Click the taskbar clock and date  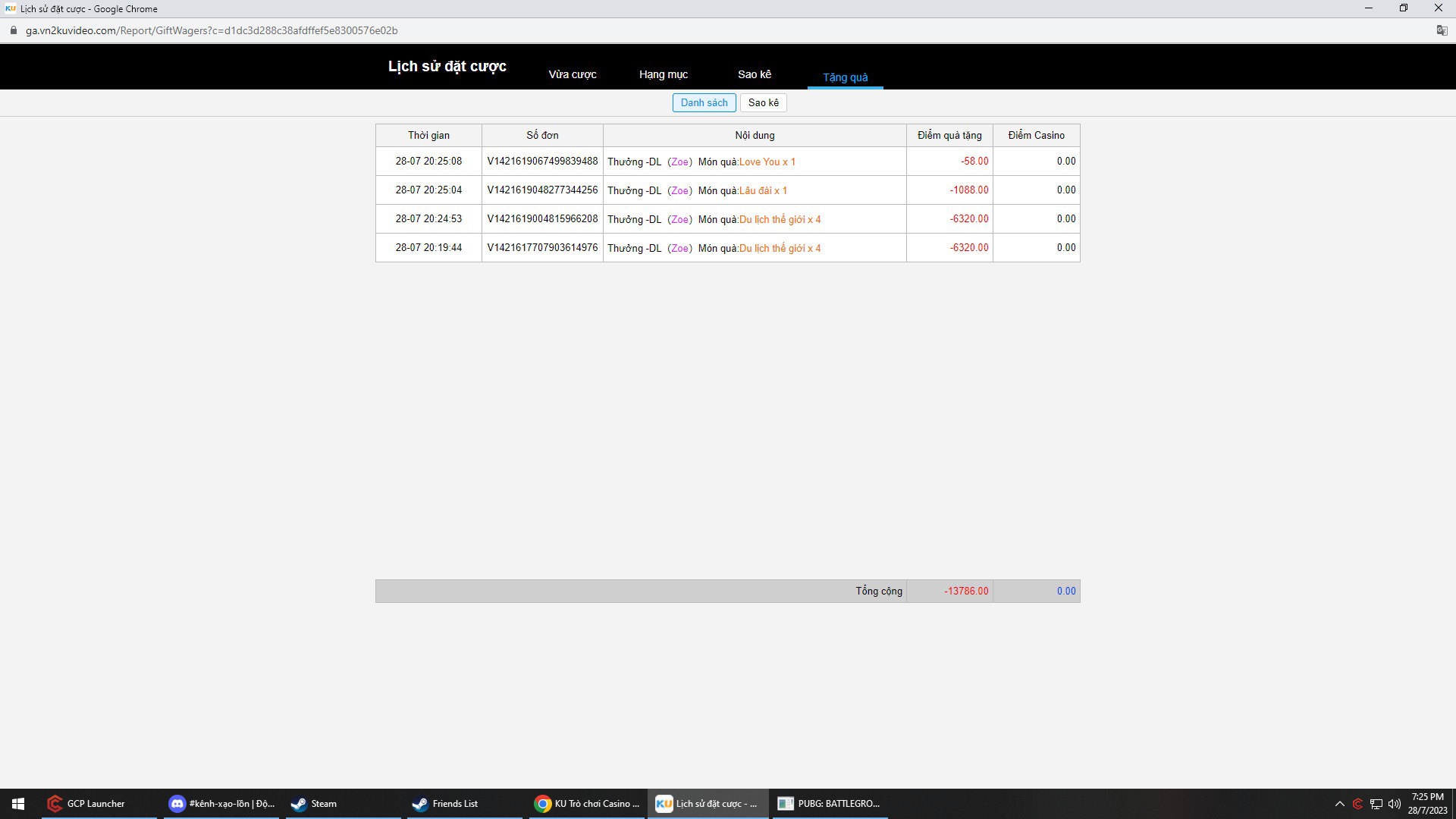tap(1427, 804)
